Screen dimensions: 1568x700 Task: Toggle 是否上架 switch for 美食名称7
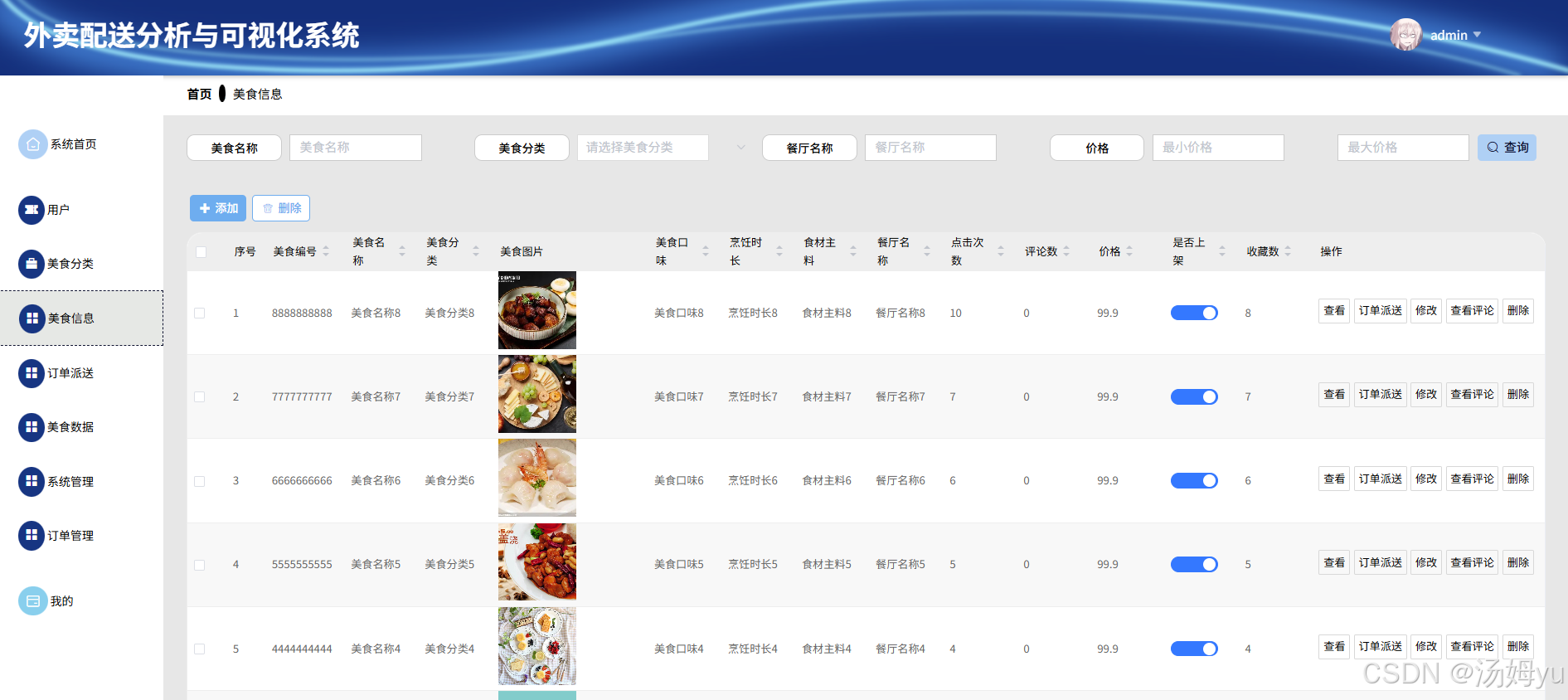pos(1194,396)
